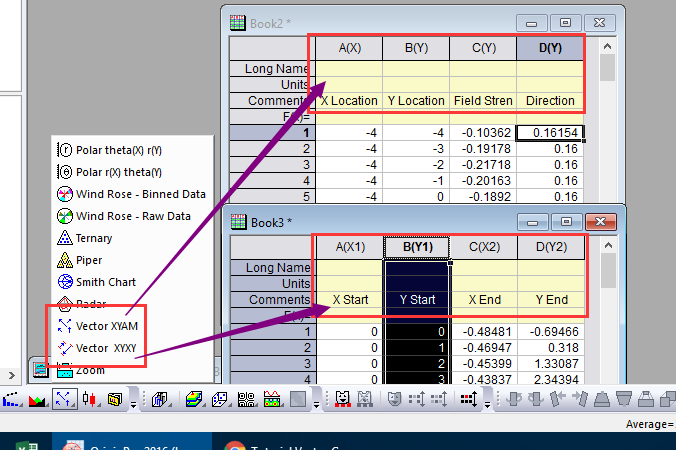Open the yellow template library icon
Viewport: 676px width, 450px height.
click(x=115, y=400)
